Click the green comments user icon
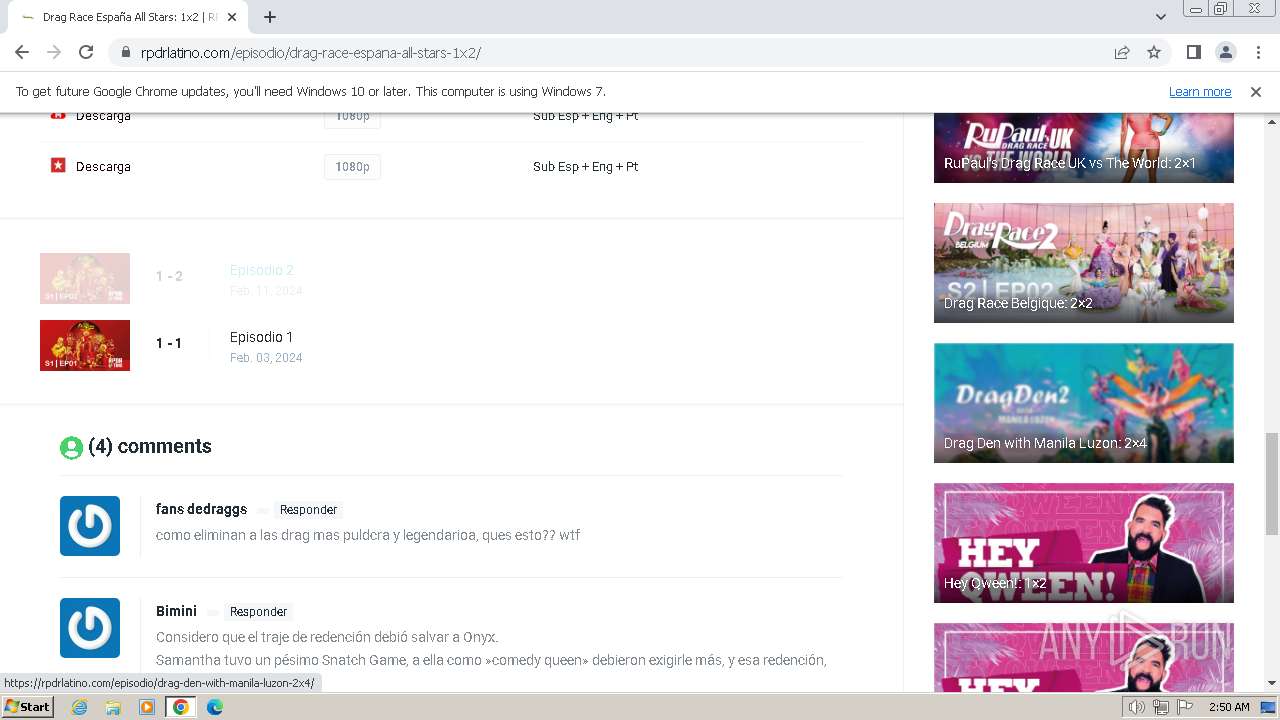 [71, 448]
